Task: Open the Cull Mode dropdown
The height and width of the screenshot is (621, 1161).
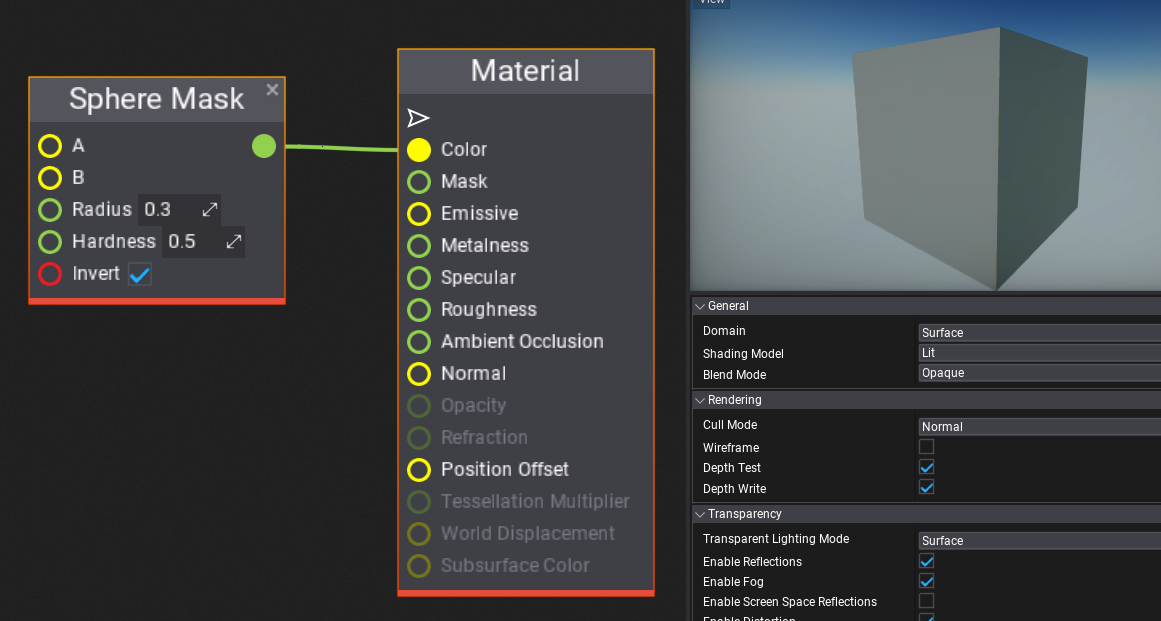Action: pos(1040,426)
